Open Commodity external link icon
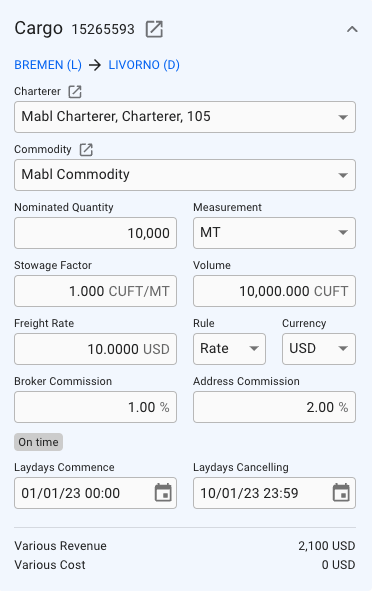This screenshot has width=372, height=596. (86, 150)
